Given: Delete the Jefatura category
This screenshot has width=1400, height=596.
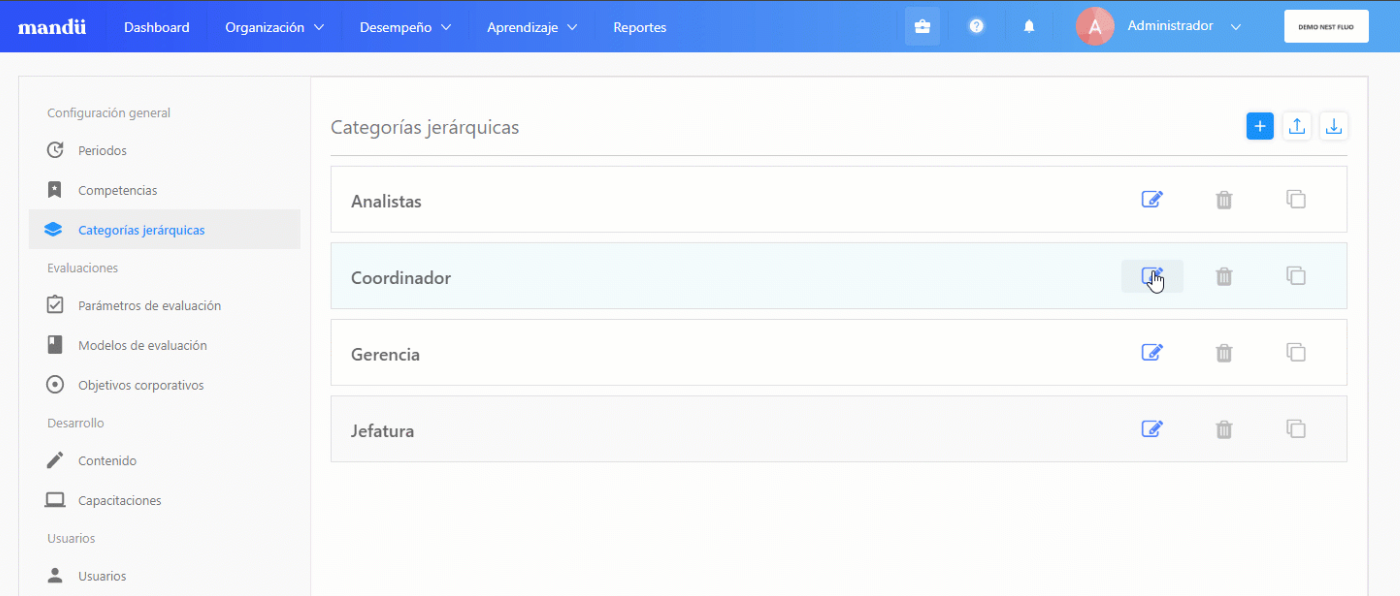Looking at the screenshot, I should (1224, 430).
